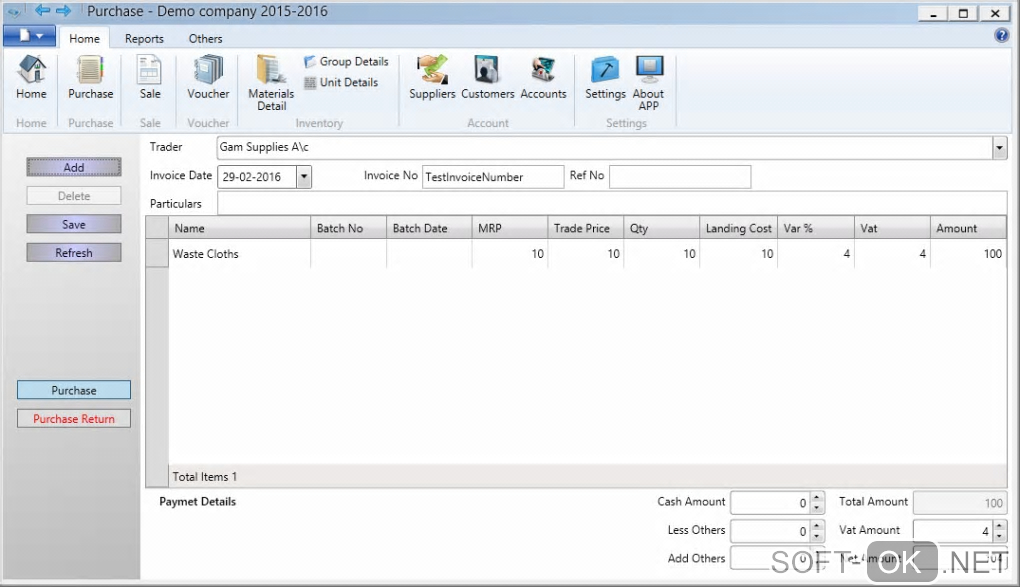Image resolution: width=1020 pixels, height=587 pixels.
Task: Expand the Trader dropdown list
Action: tap(1000, 148)
